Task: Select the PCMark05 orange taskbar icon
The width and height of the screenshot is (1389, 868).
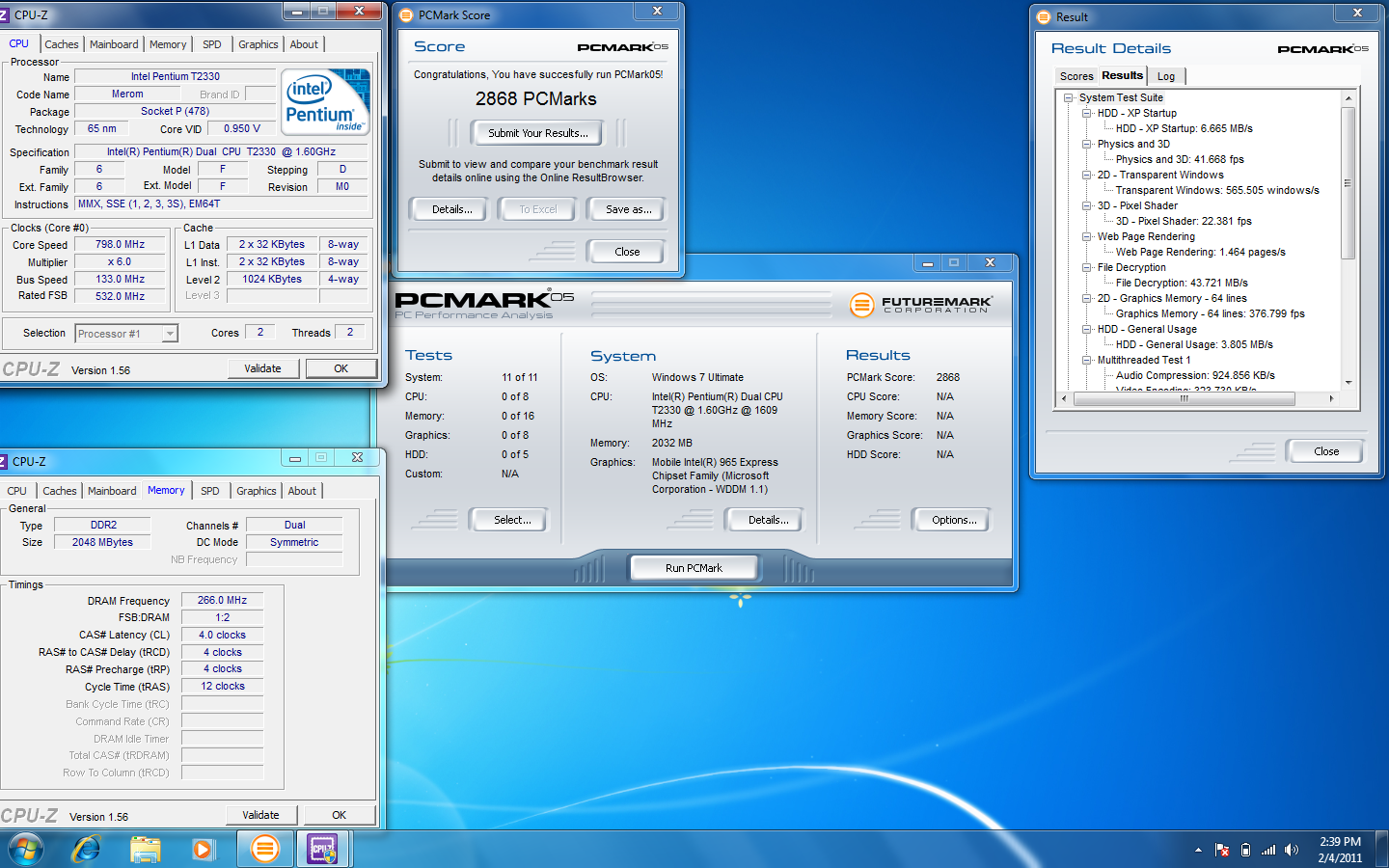Action: click(x=264, y=850)
